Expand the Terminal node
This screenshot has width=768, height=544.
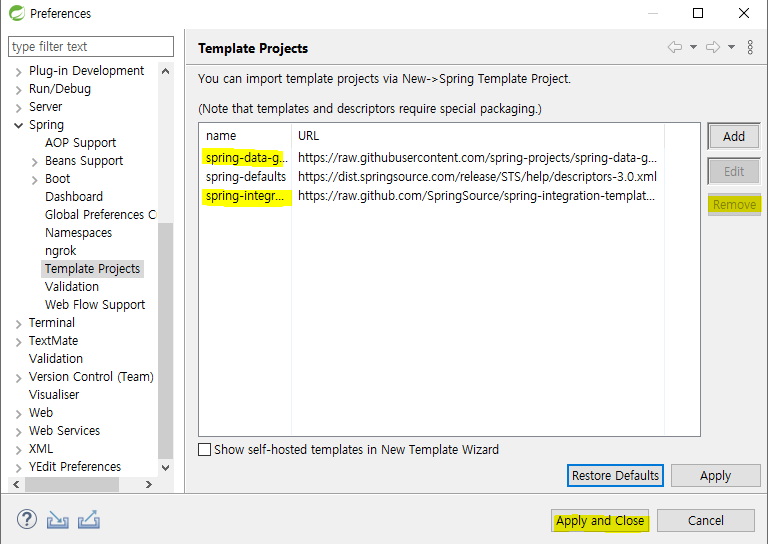click(x=19, y=324)
